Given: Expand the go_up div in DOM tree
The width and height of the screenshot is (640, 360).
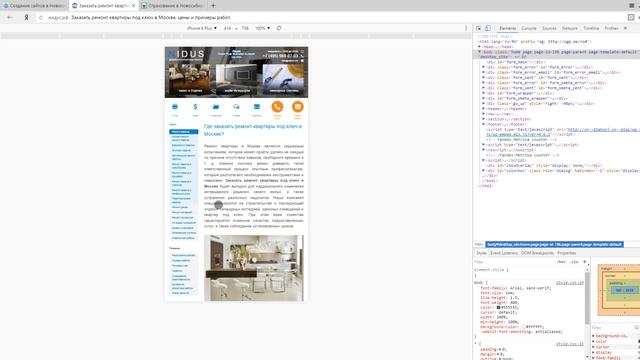Looking at the screenshot, I should tap(484, 104).
